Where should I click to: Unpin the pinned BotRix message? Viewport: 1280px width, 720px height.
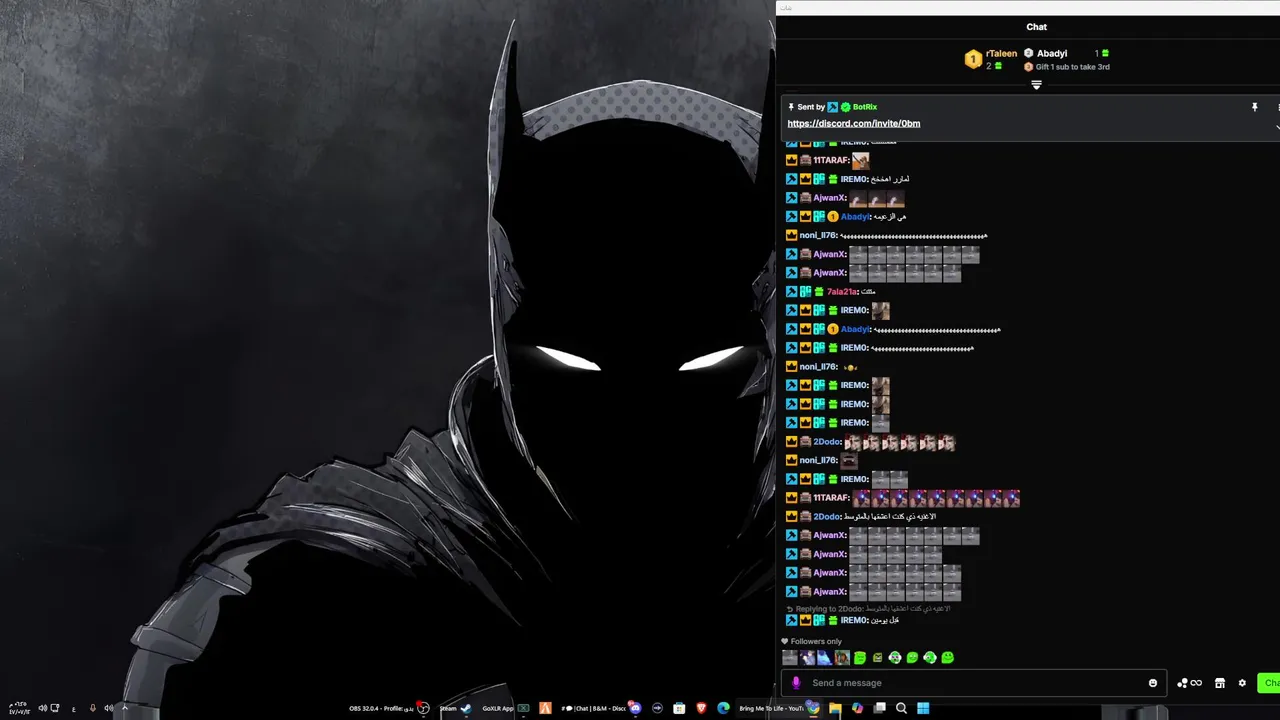click(1254, 107)
